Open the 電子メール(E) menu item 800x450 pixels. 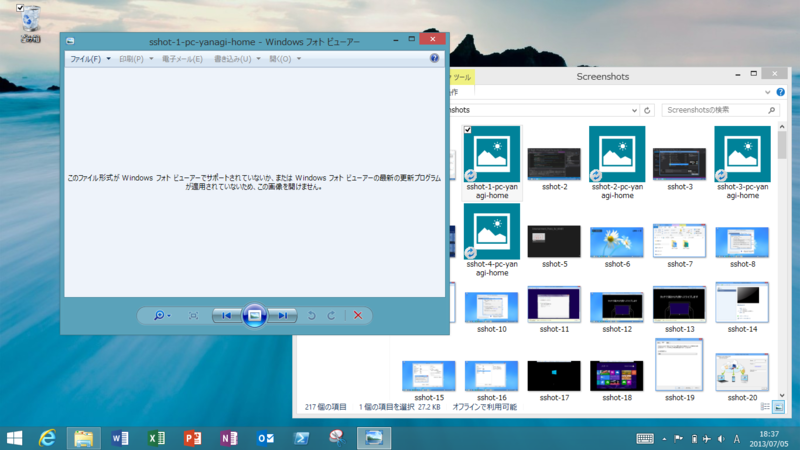tap(182, 59)
